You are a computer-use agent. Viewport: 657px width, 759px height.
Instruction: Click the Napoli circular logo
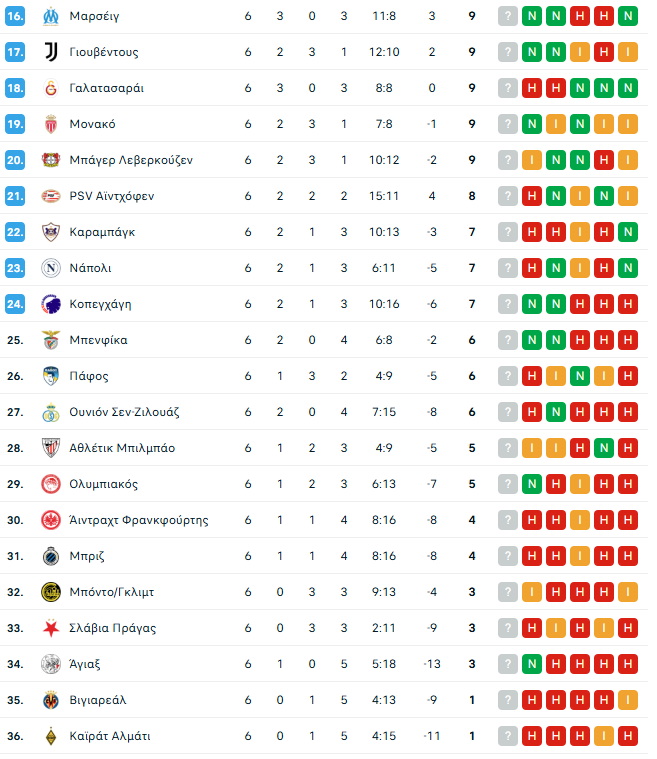click(50, 268)
